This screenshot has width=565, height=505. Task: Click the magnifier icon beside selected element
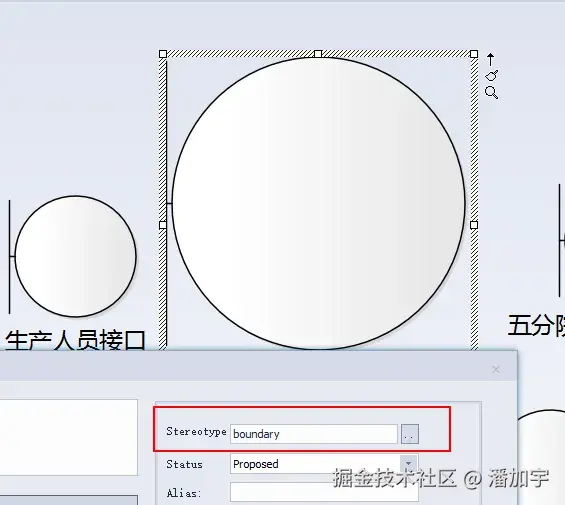pos(491,93)
